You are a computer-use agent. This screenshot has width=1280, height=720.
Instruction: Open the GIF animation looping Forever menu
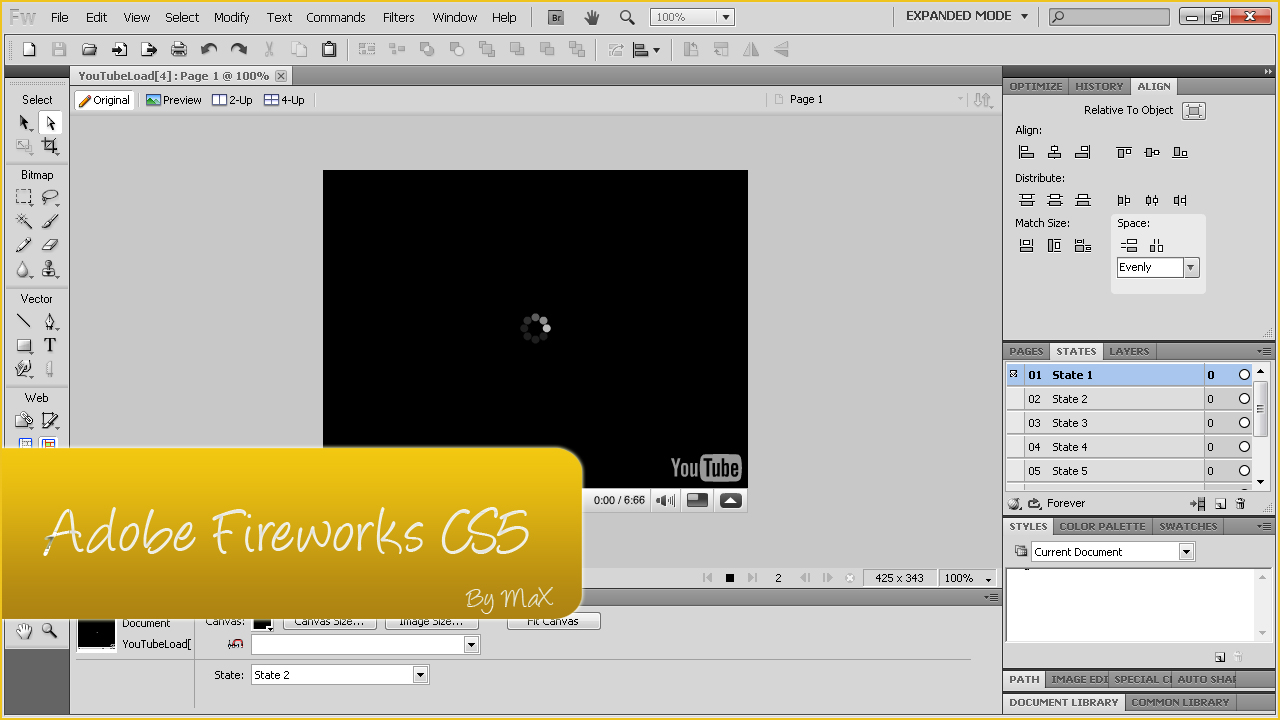click(x=1034, y=503)
